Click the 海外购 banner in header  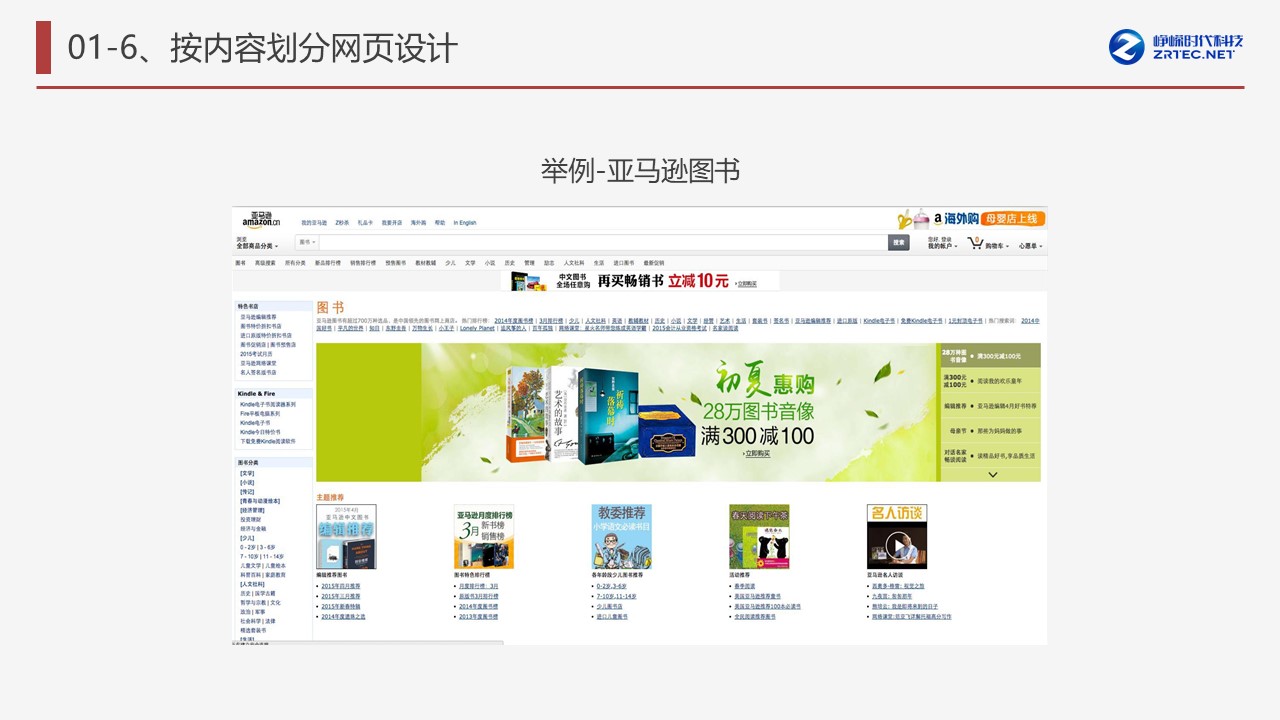(x=971, y=219)
